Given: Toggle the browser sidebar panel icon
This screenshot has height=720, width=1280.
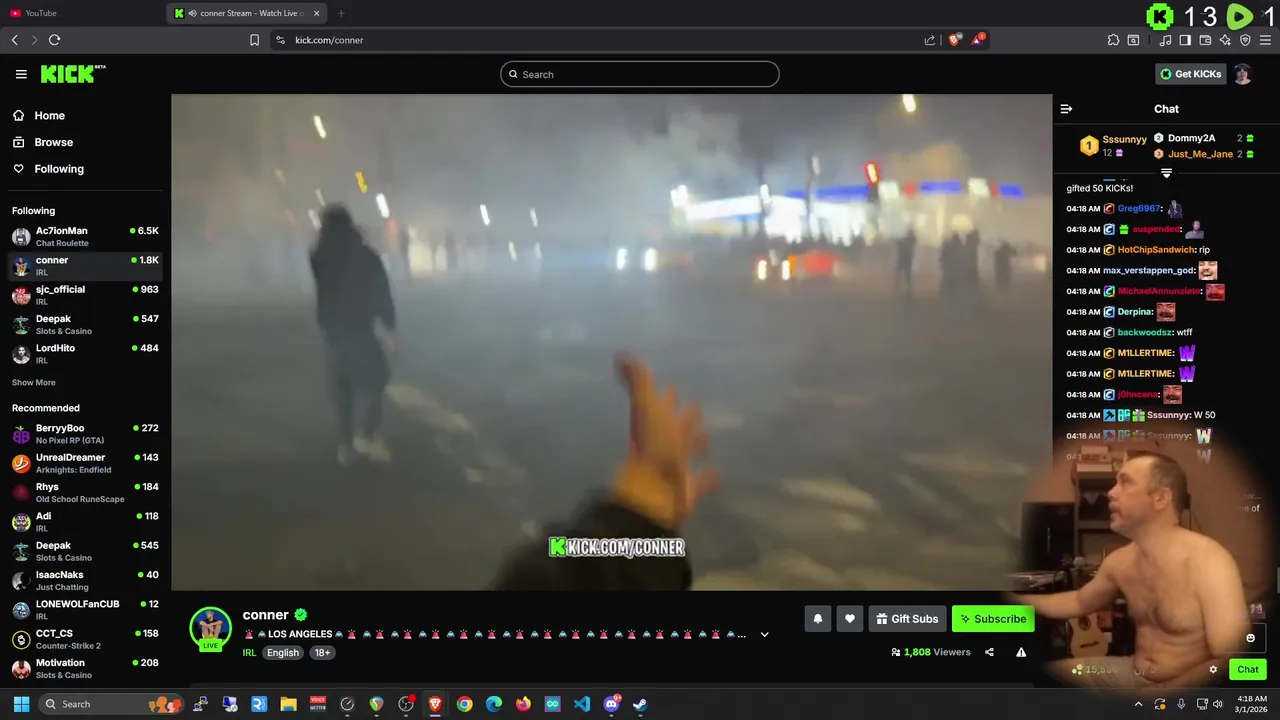Looking at the screenshot, I should [x=1185, y=40].
